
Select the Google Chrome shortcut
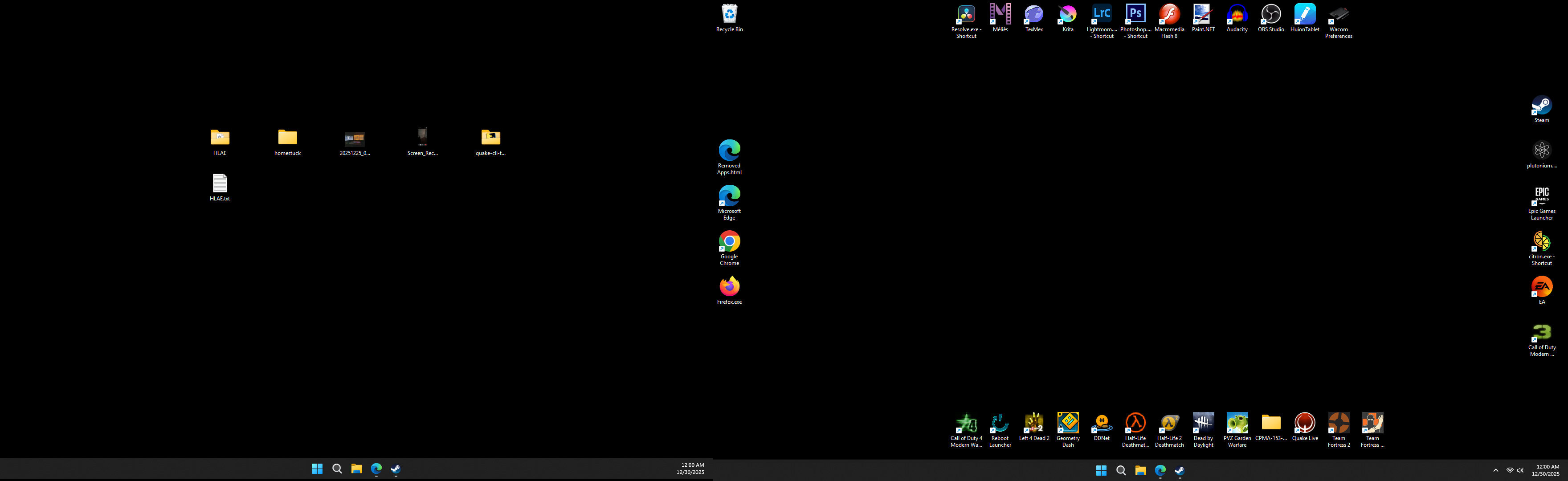tap(729, 242)
